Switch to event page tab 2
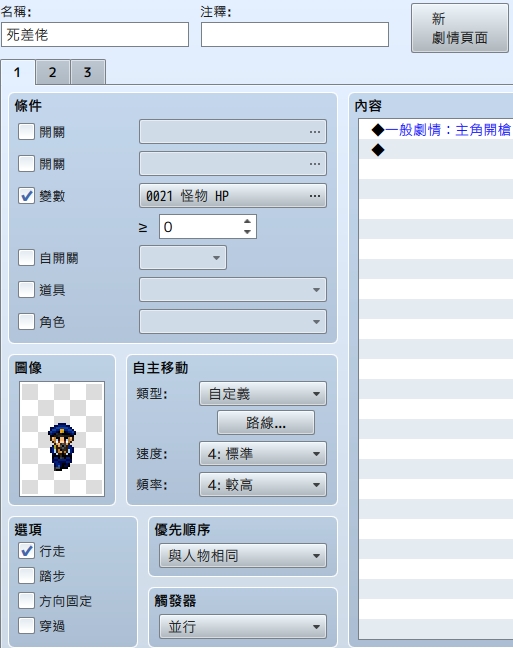This screenshot has width=513, height=648. tap(52, 72)
